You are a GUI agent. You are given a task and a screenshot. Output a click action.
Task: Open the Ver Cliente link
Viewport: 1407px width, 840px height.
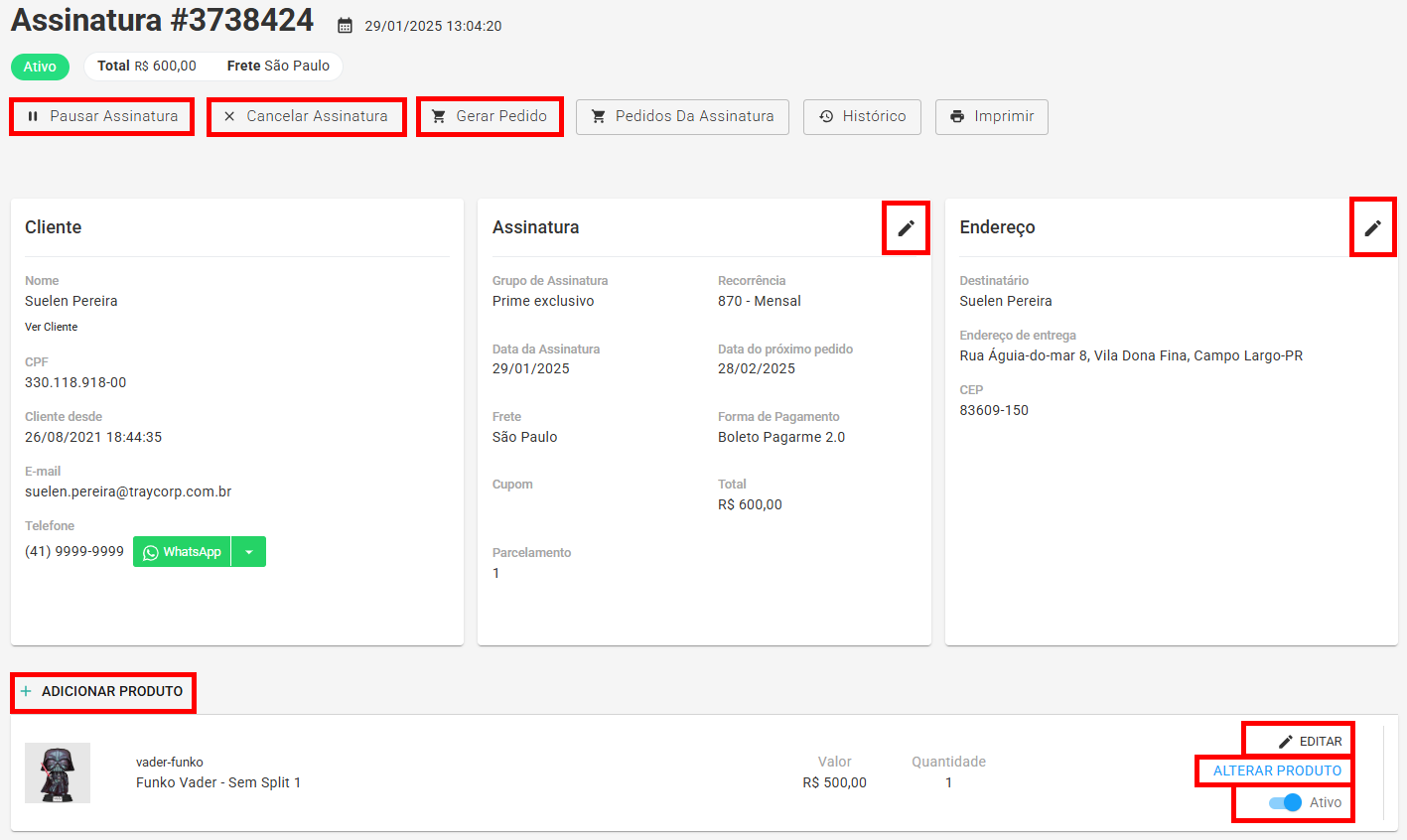coord(51,327)
